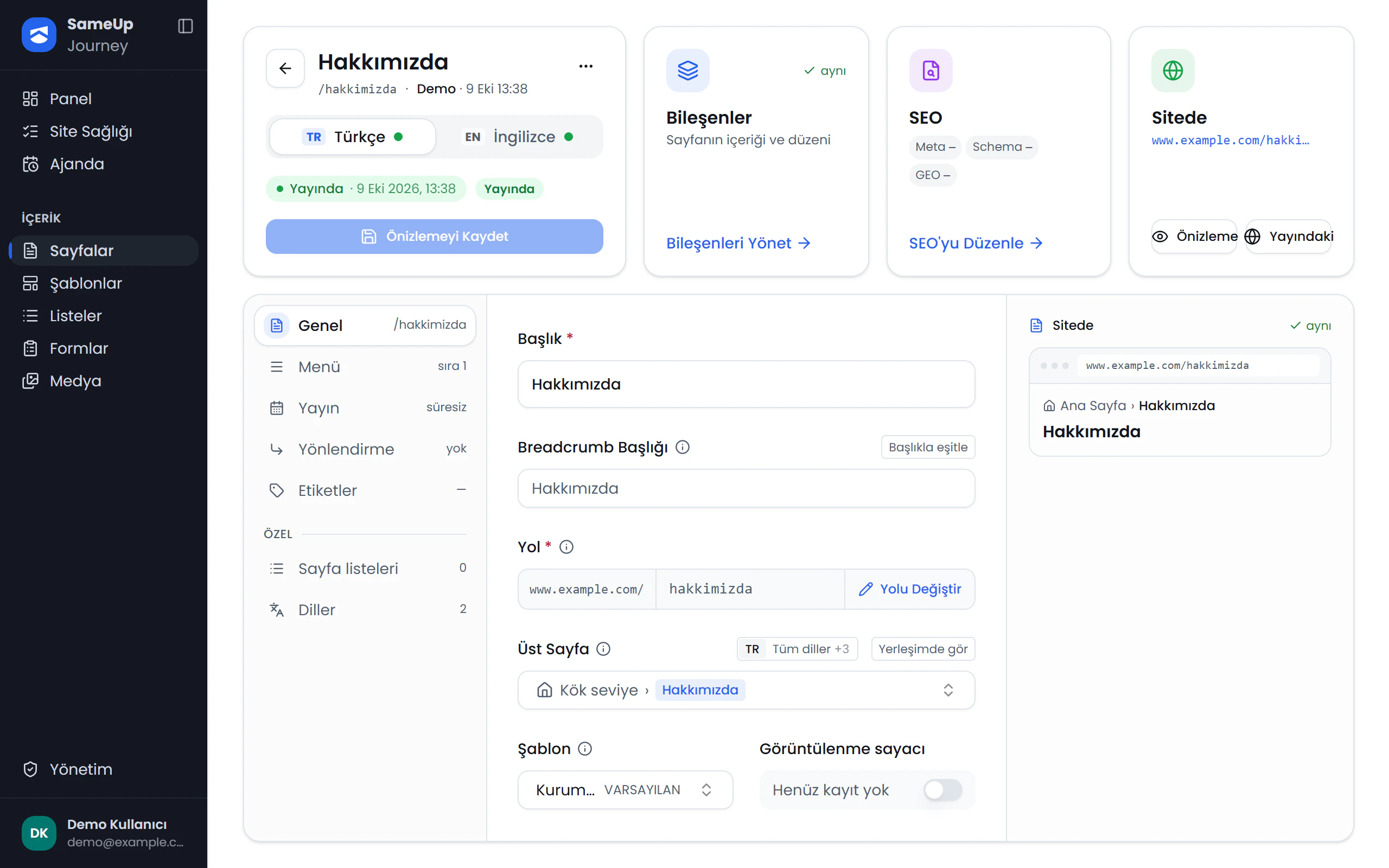This screenshot has height=868, width=1389.
Task: Click the Bileşenler layers icon
Action: (687, 71)
